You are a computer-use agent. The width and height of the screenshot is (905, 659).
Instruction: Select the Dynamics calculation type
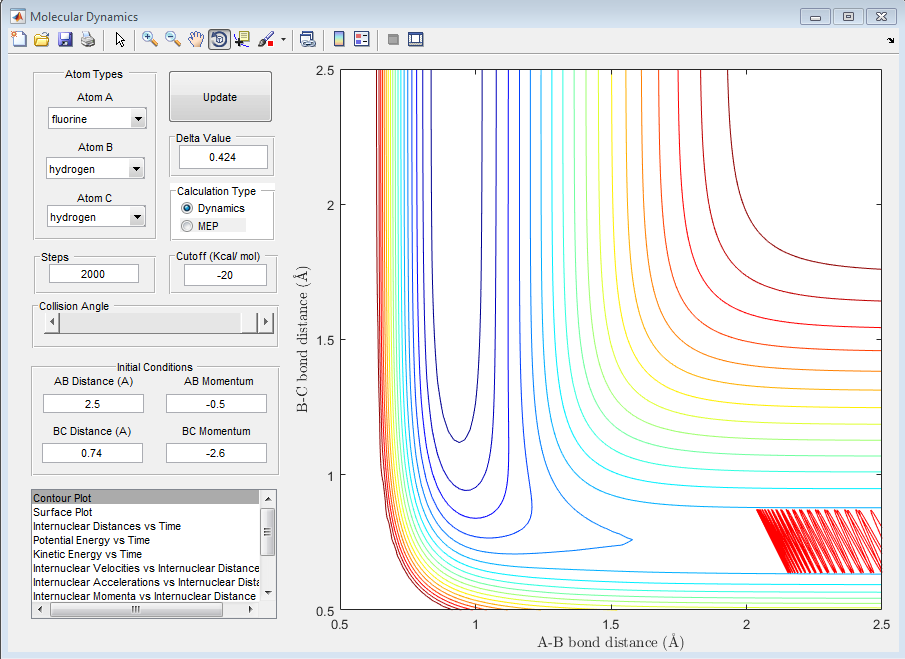(187, 208)
